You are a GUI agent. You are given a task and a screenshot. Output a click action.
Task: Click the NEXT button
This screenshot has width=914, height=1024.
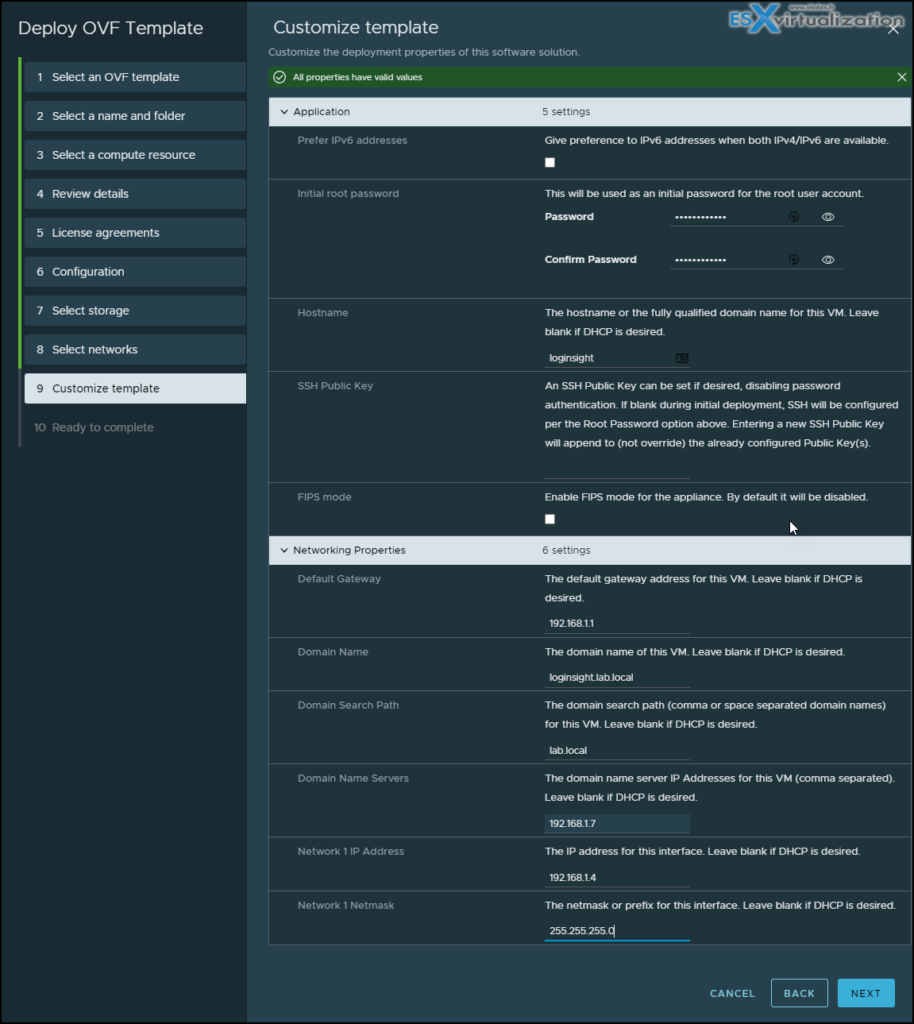[865, 992]
